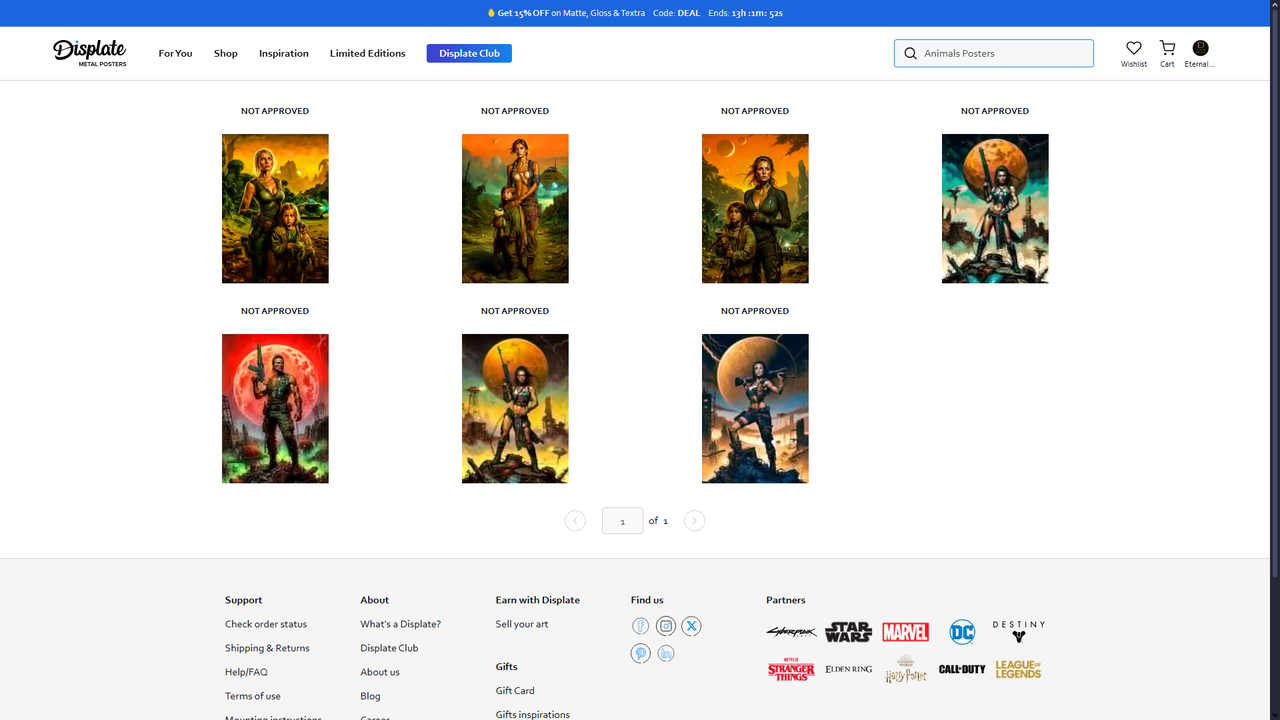Open the For You menu

[175, 53]
